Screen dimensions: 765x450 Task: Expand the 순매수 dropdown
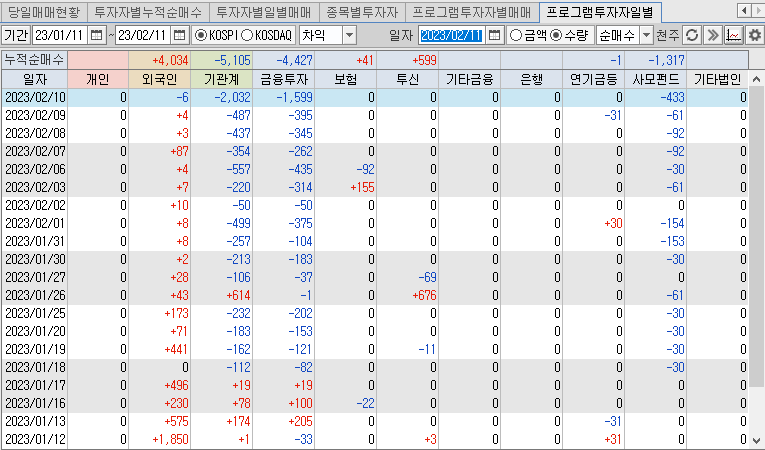tap(646, 35)
